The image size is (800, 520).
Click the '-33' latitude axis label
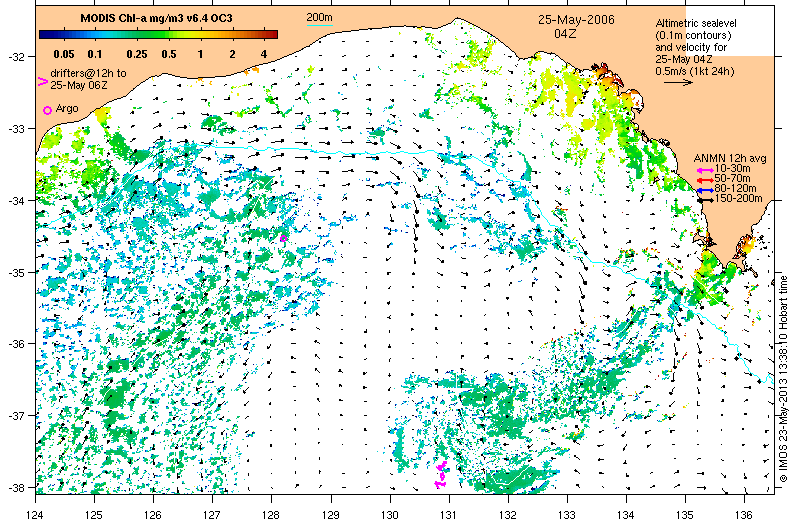click(x=15, y=129)
